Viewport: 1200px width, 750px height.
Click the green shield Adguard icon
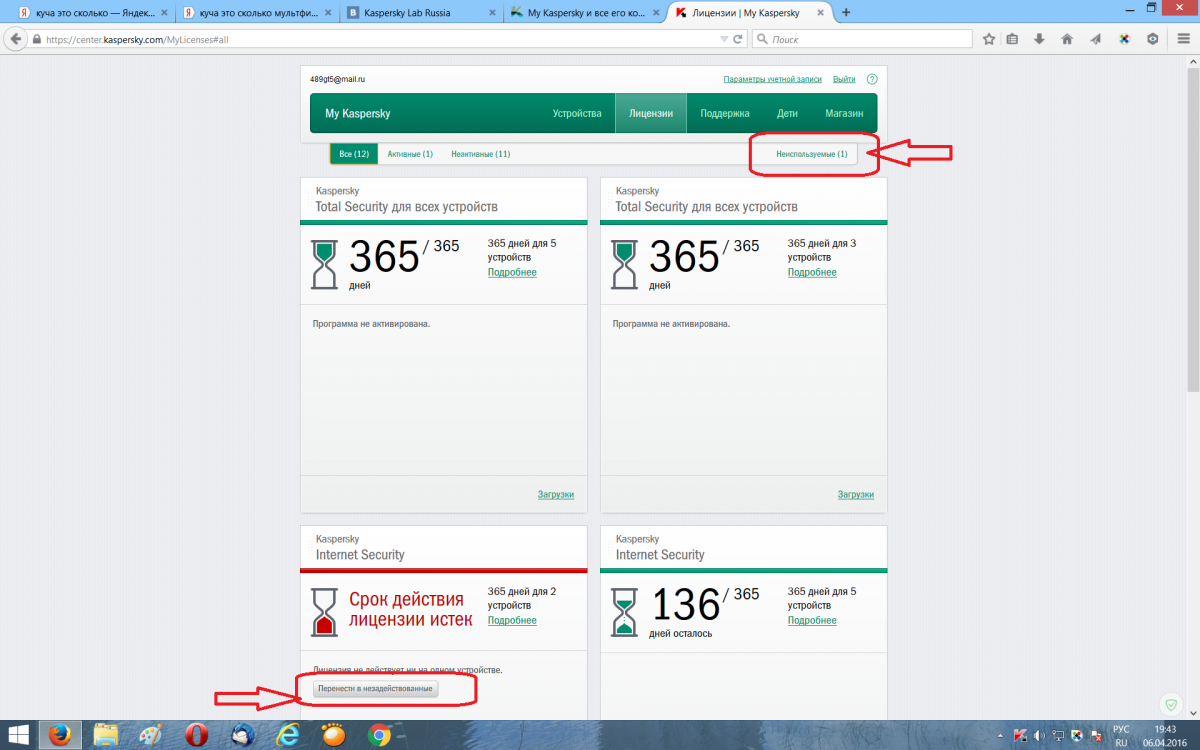tap(1169, 704)
